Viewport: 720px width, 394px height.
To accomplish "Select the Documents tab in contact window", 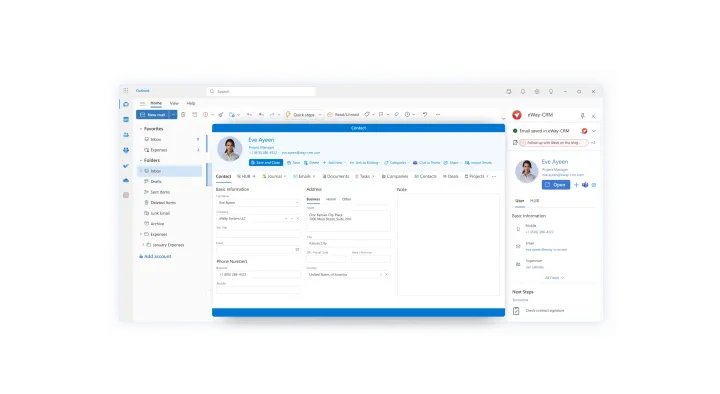I will pos(336,176).
